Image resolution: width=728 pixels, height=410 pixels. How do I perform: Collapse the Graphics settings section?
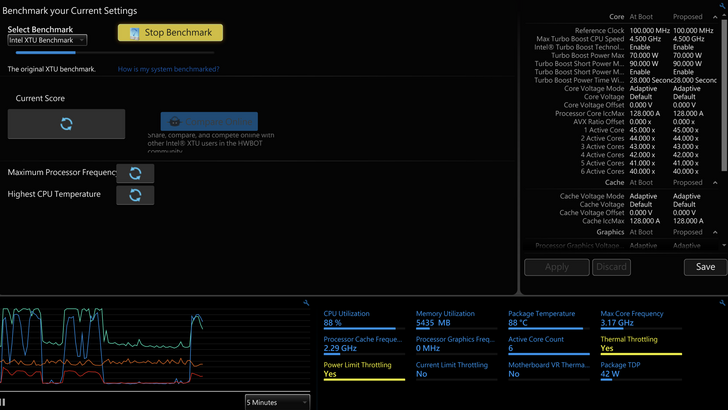[x=715, y=232]
